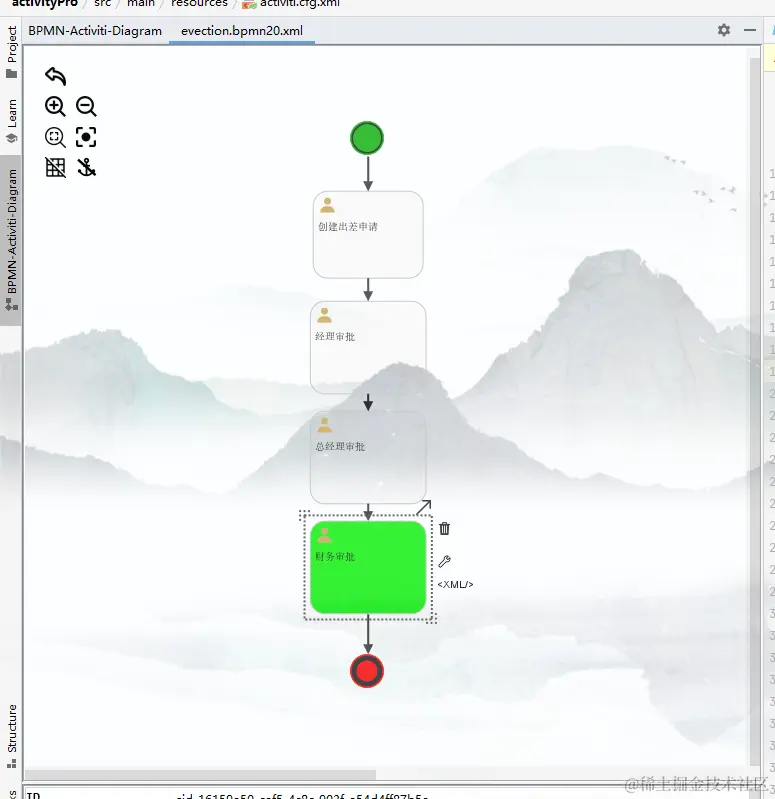Reset zoom with the dashed magnifier icon

point(55,137)
